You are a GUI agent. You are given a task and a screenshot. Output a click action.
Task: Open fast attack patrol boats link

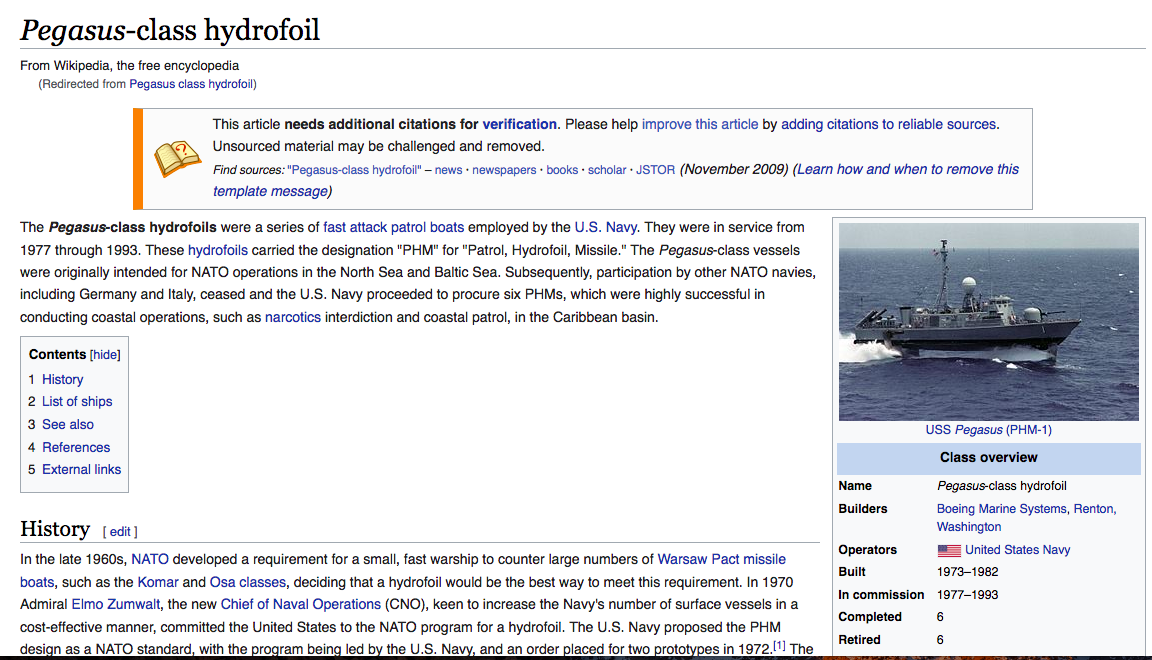[x=393, y=227]
